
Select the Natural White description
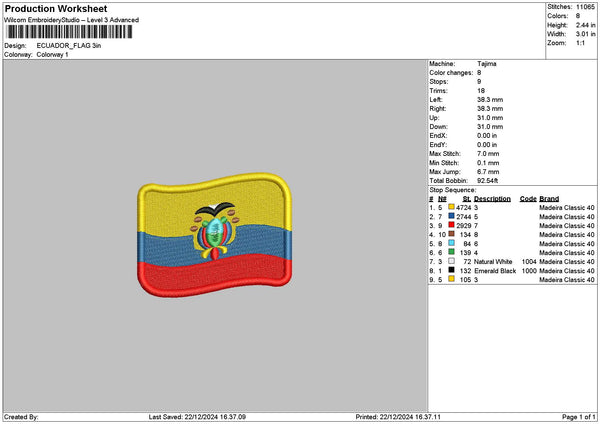(493, 262)
